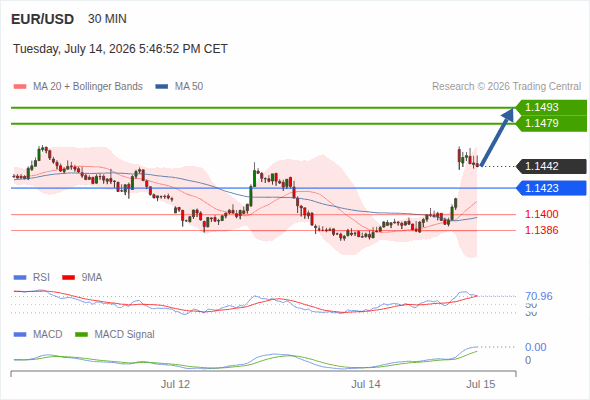Viewport: 590px width, 400px height.
Task: Click the 9MA red legend marker
Action: pos(68,278)
